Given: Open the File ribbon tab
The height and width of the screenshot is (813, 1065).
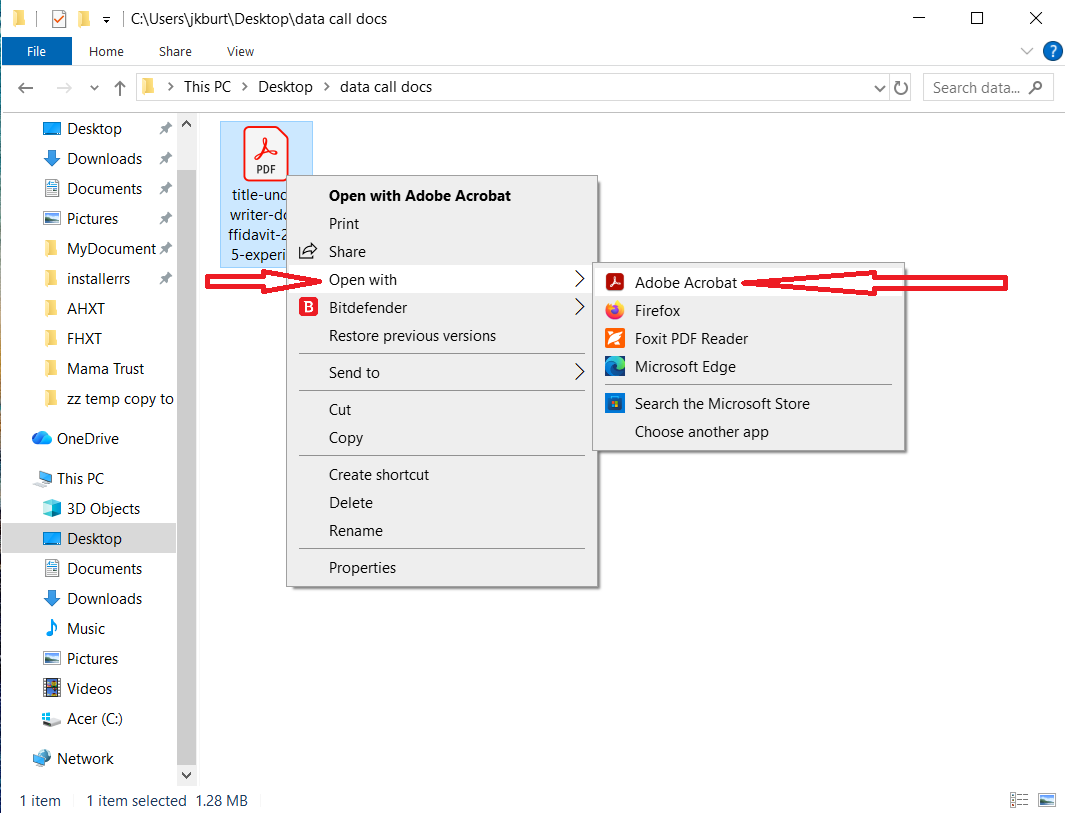Looking at the screenshot, I should coord(37,52).
